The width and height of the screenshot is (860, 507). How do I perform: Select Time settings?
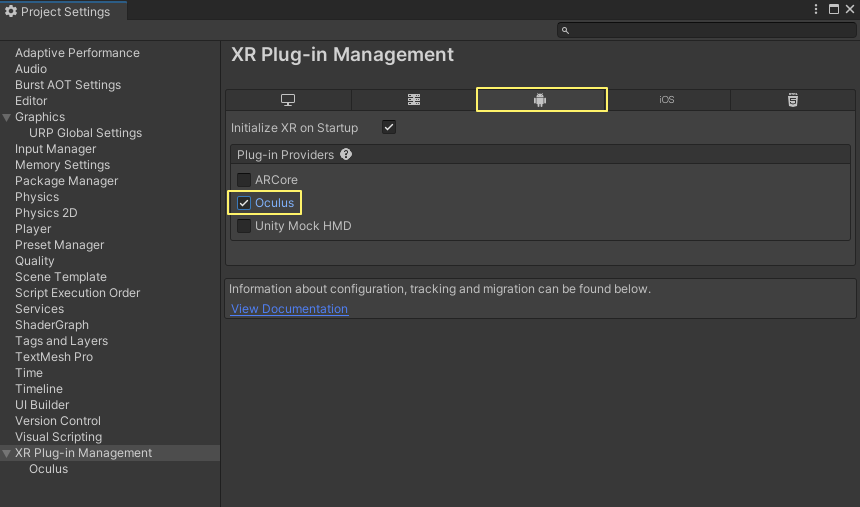point(29,373)
